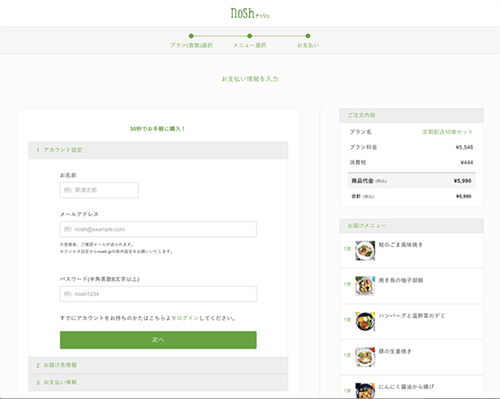Expand section 2 お届け先情報

click(x=158, y=365)
